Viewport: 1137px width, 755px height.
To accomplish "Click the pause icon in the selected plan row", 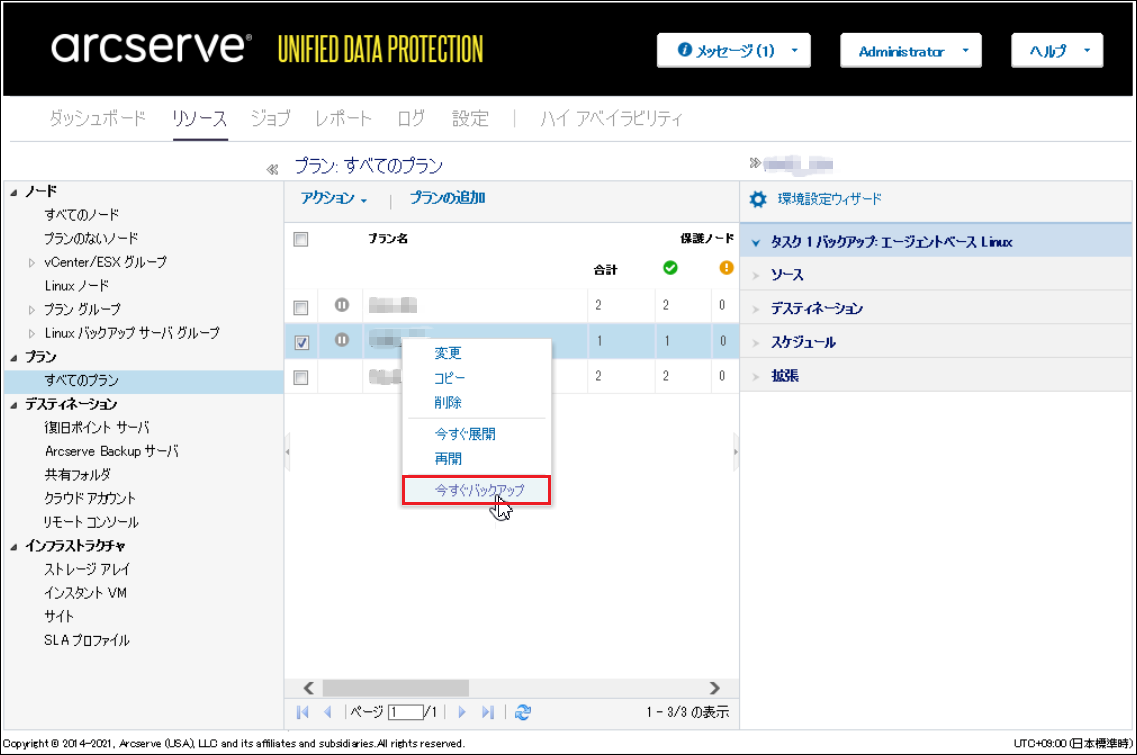I will [x=342, y=340].
